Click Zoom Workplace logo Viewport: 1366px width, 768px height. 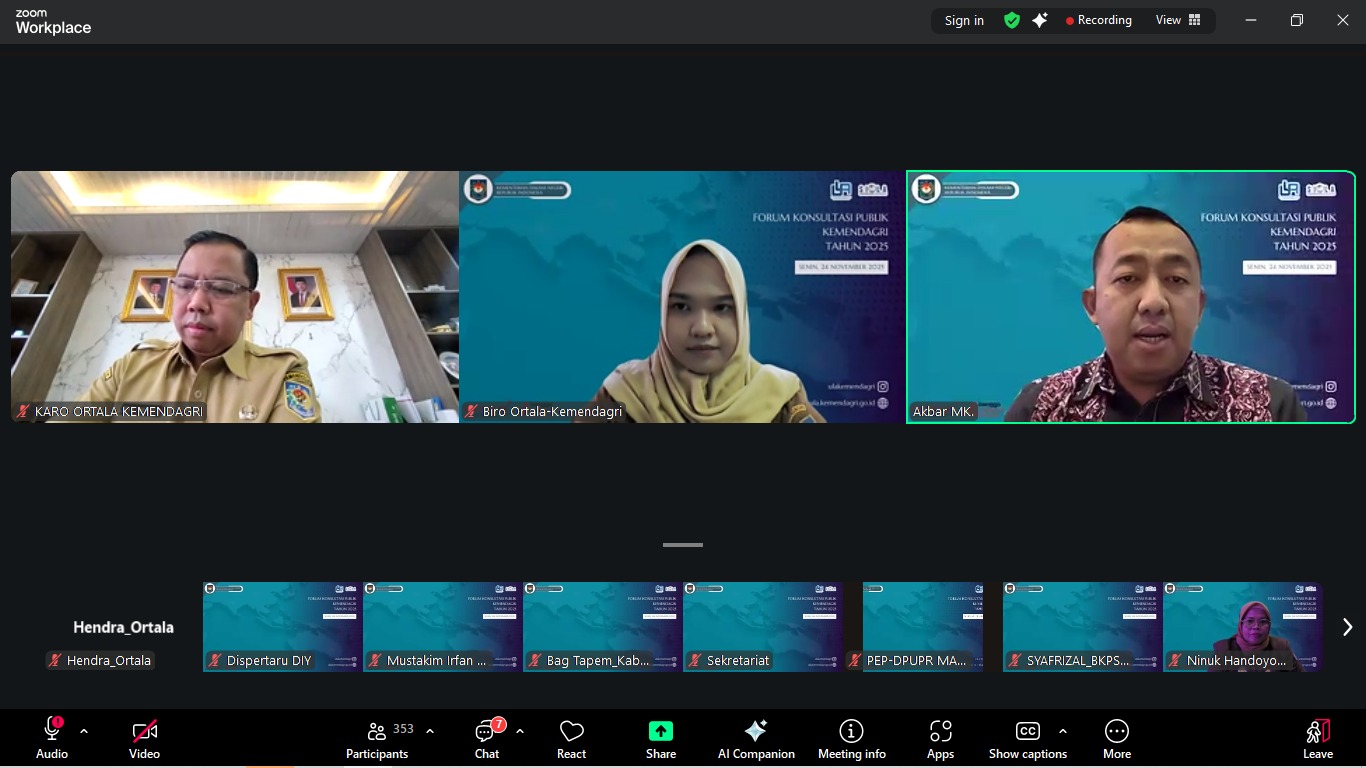coord(53,22)
